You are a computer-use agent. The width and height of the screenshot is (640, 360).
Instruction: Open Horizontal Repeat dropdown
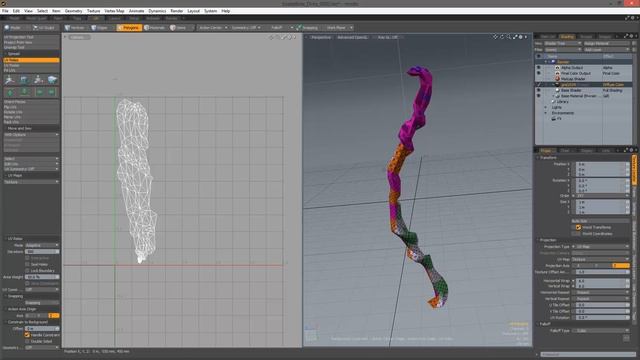pos(602,293)
